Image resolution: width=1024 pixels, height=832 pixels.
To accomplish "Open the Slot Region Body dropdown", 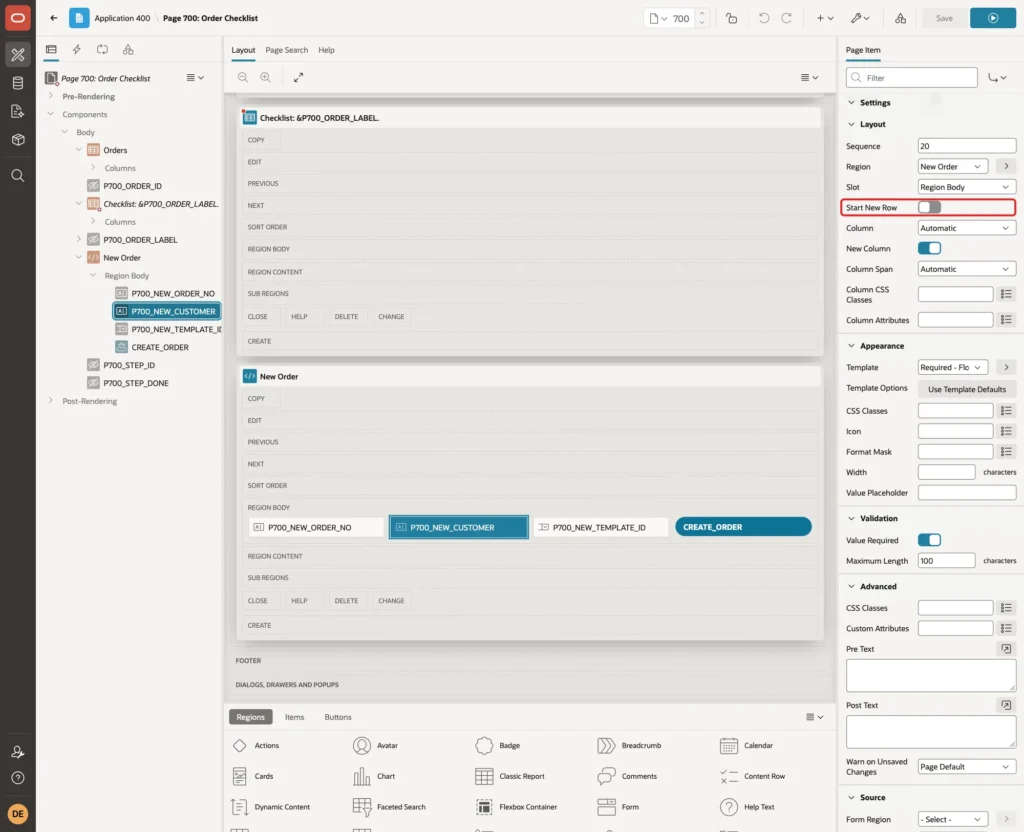I will click(967, 187).
